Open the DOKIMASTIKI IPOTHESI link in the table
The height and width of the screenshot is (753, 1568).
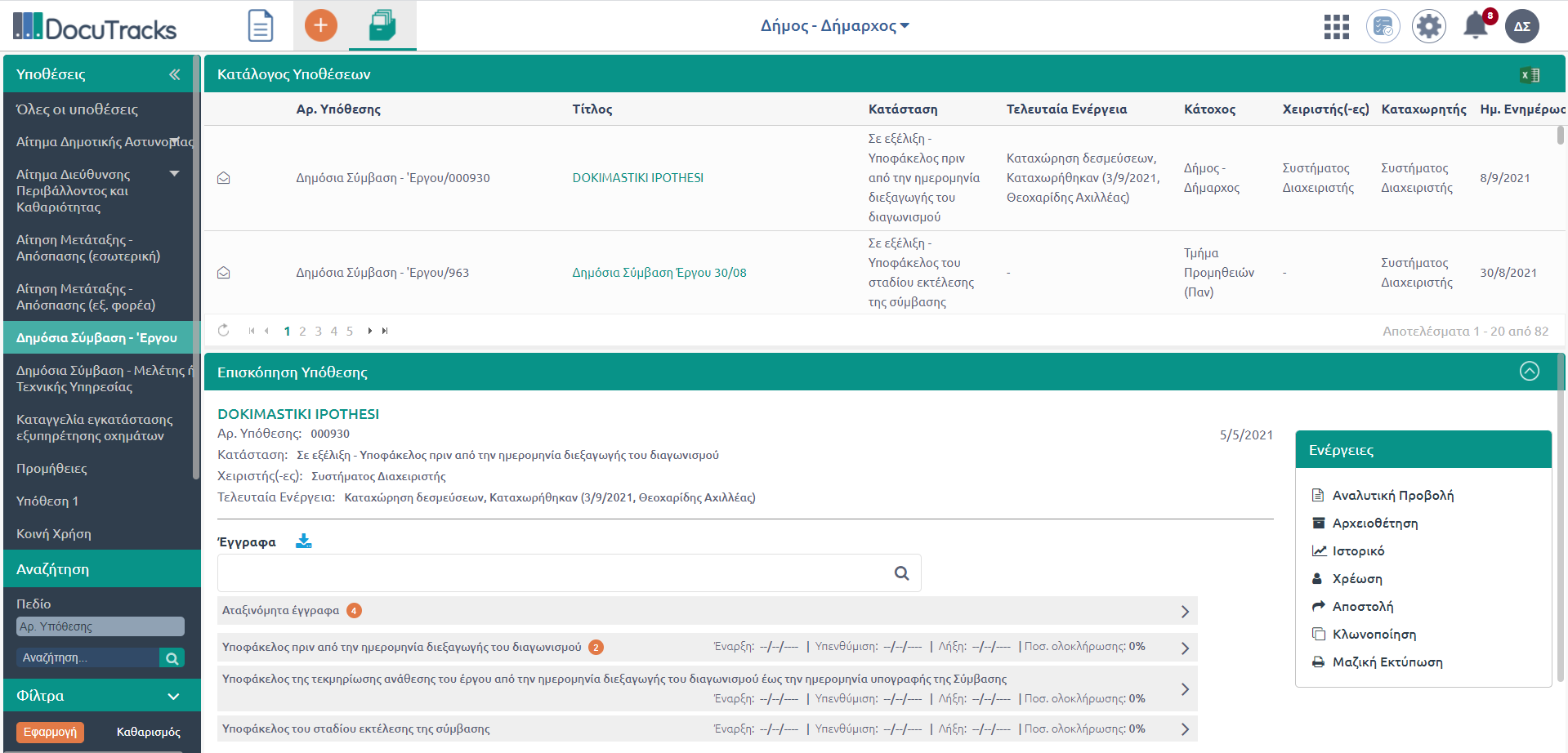(637, 178)
